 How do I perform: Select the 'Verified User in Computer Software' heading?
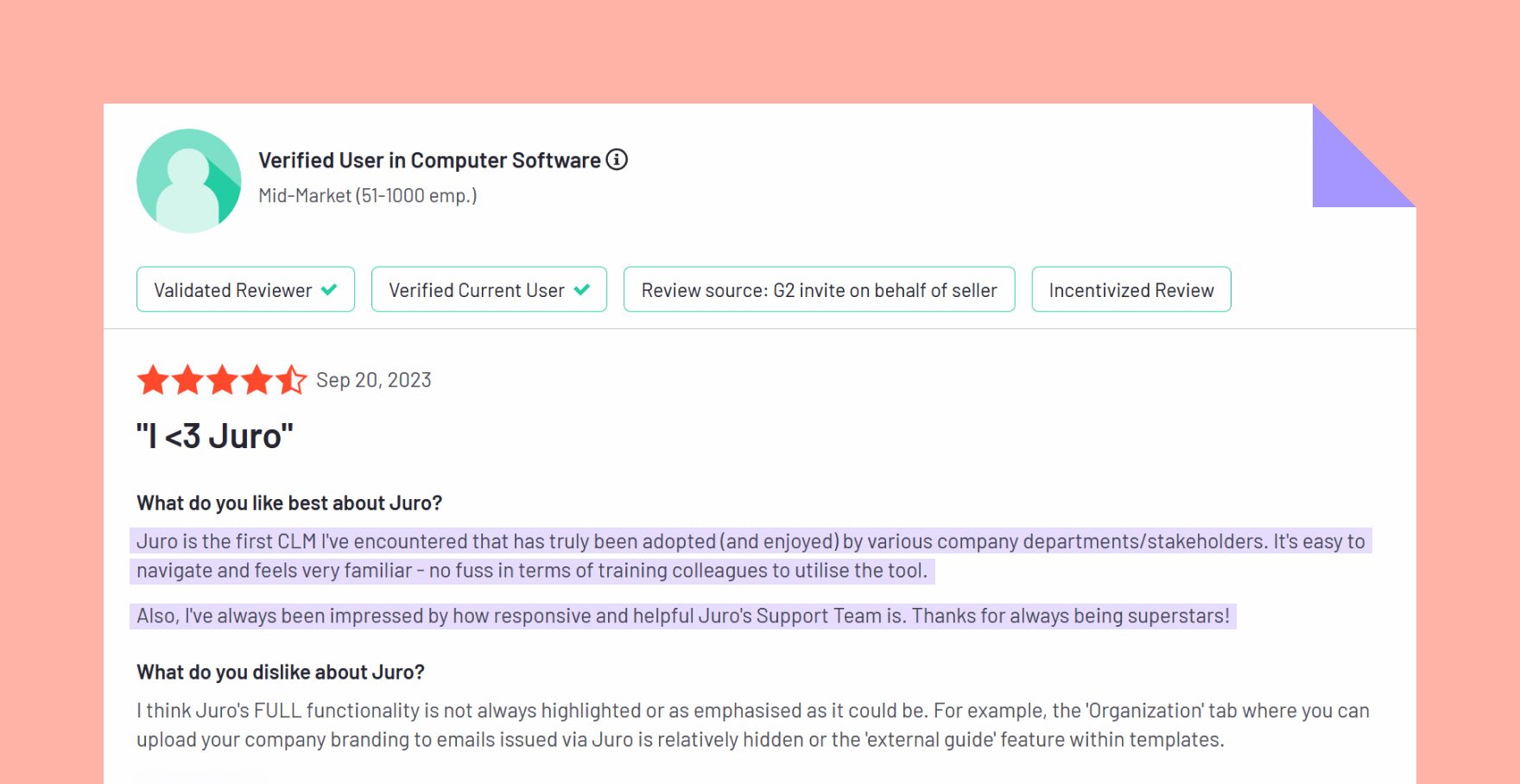pyautogui.click(x=429, y=160)
